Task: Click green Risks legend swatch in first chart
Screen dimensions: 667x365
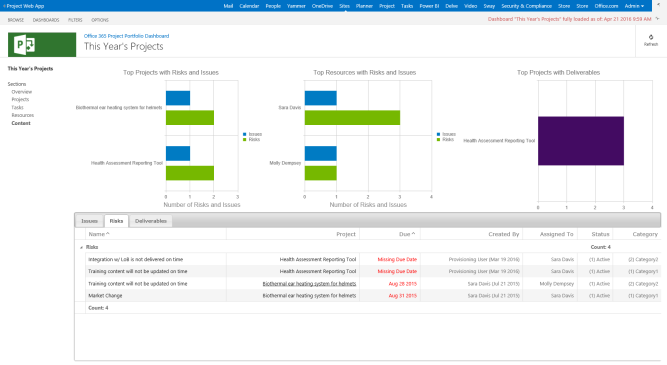Action: pyautogui.click(x=245, y=140)
